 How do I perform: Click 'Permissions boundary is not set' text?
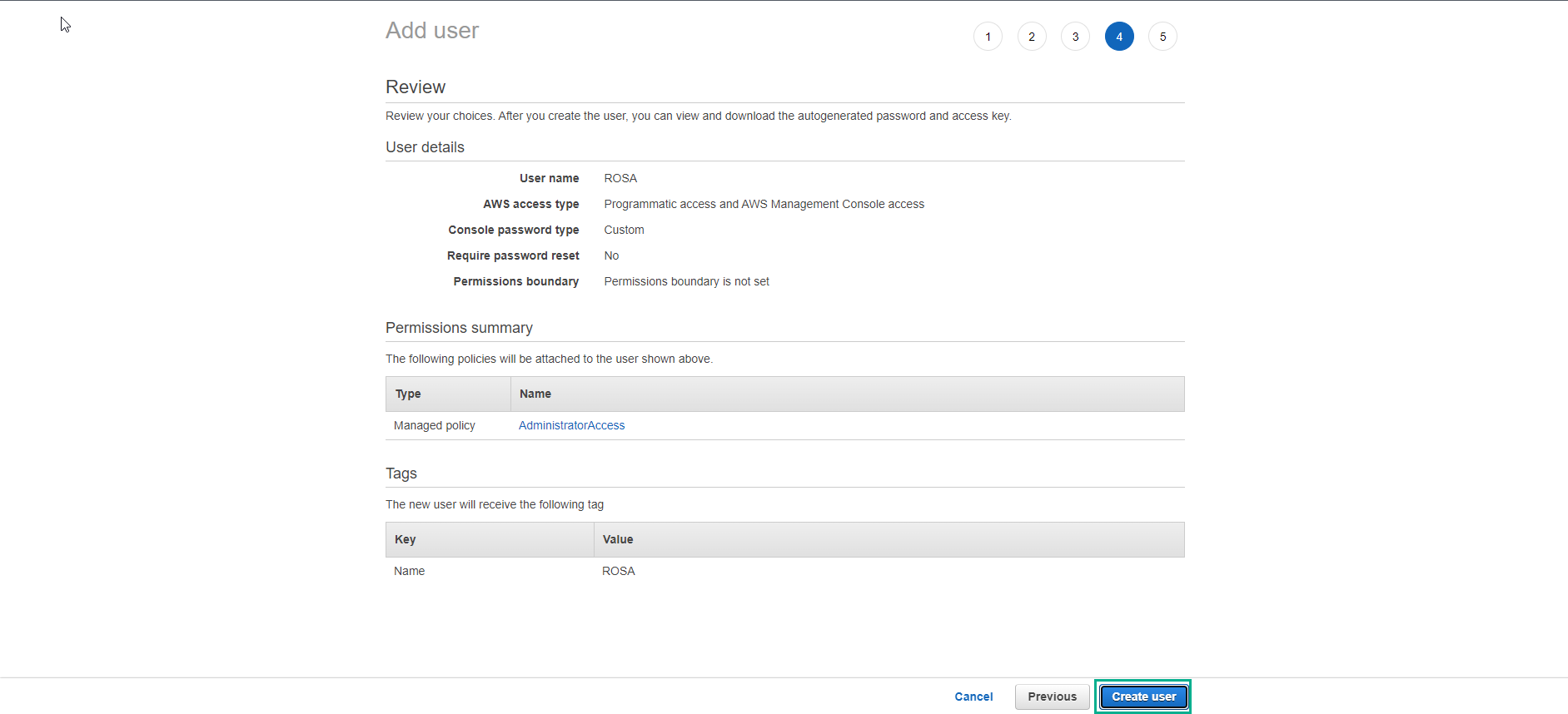point(686,281)
